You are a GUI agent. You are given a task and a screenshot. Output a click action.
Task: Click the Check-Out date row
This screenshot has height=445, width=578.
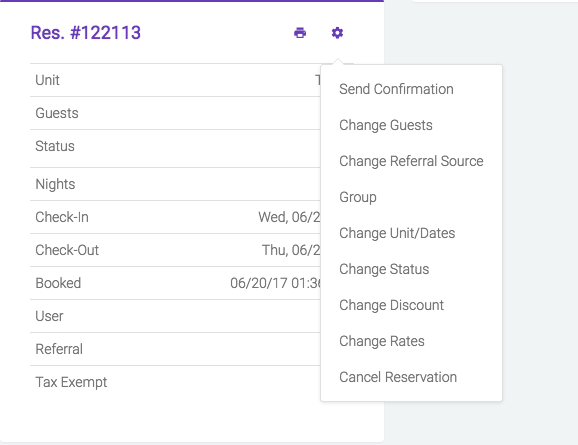coord(175,250)
